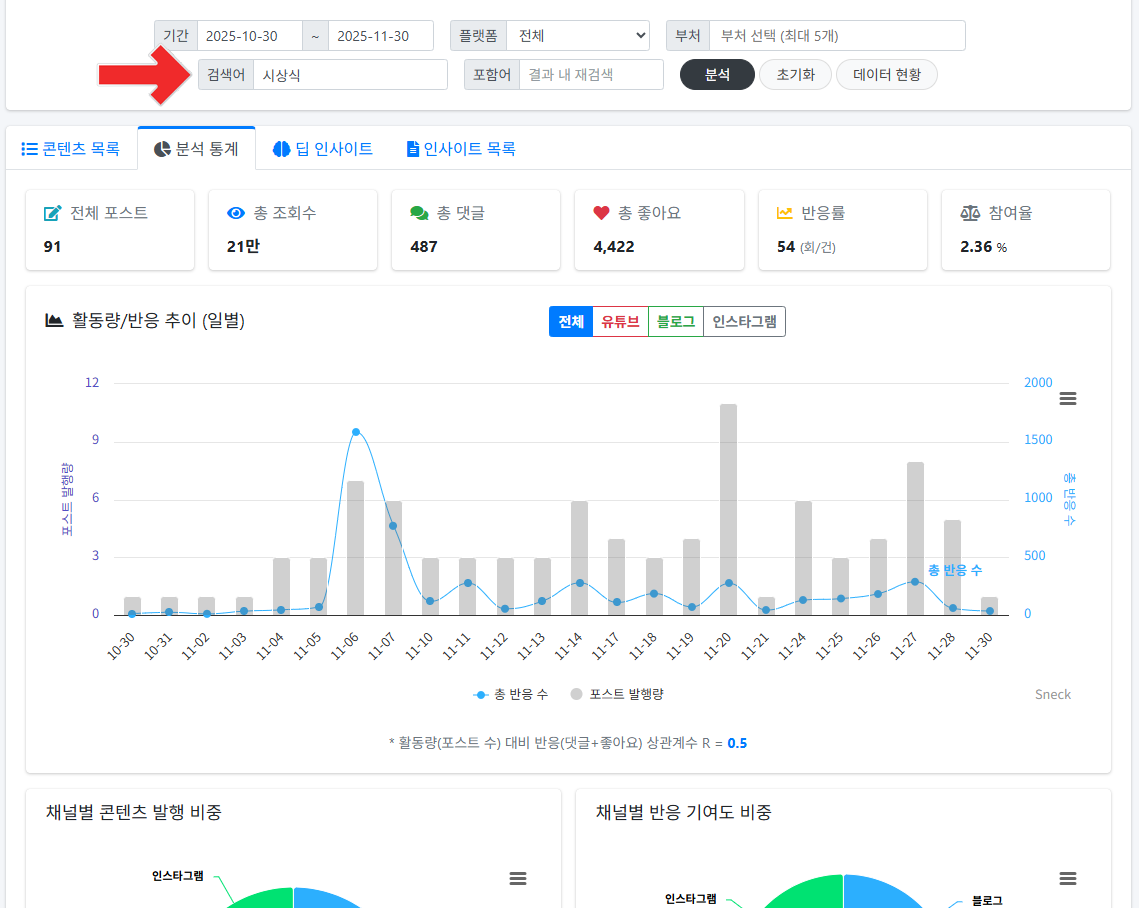
Task: Click the eye icon on the 총 조회수 card
Action: [236, 212]
